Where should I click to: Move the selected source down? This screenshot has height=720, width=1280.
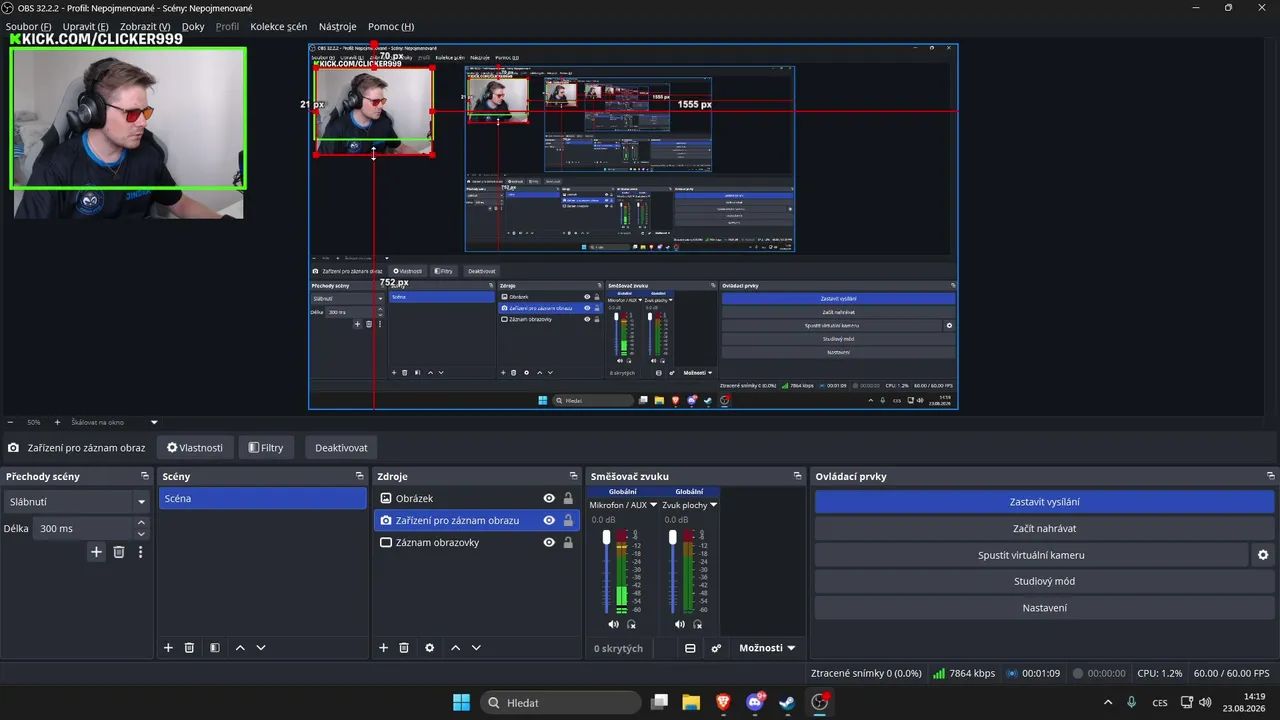(x=476, y=648)
